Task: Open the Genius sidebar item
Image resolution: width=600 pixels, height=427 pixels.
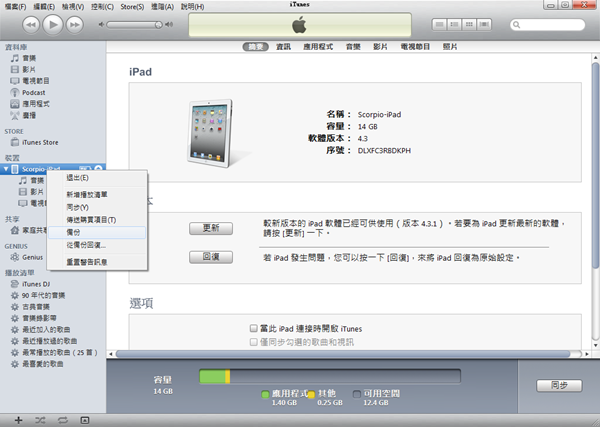Action: point(33,257)
